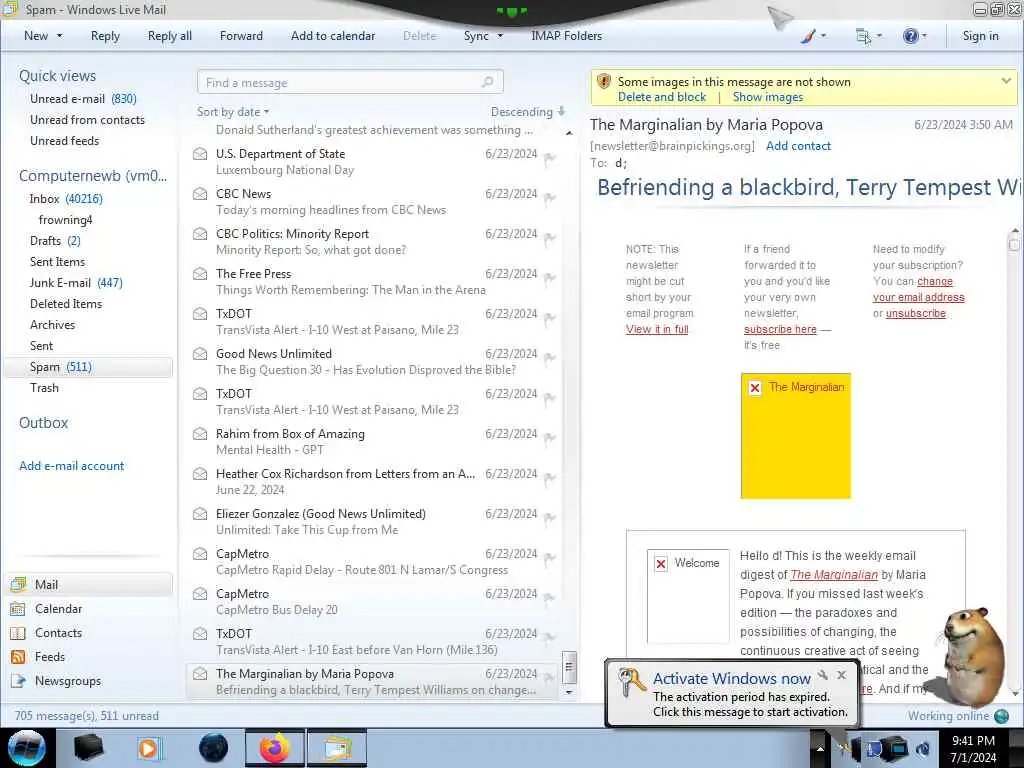
Task: Collapse the Quick views section
Action: pos(57,76)
